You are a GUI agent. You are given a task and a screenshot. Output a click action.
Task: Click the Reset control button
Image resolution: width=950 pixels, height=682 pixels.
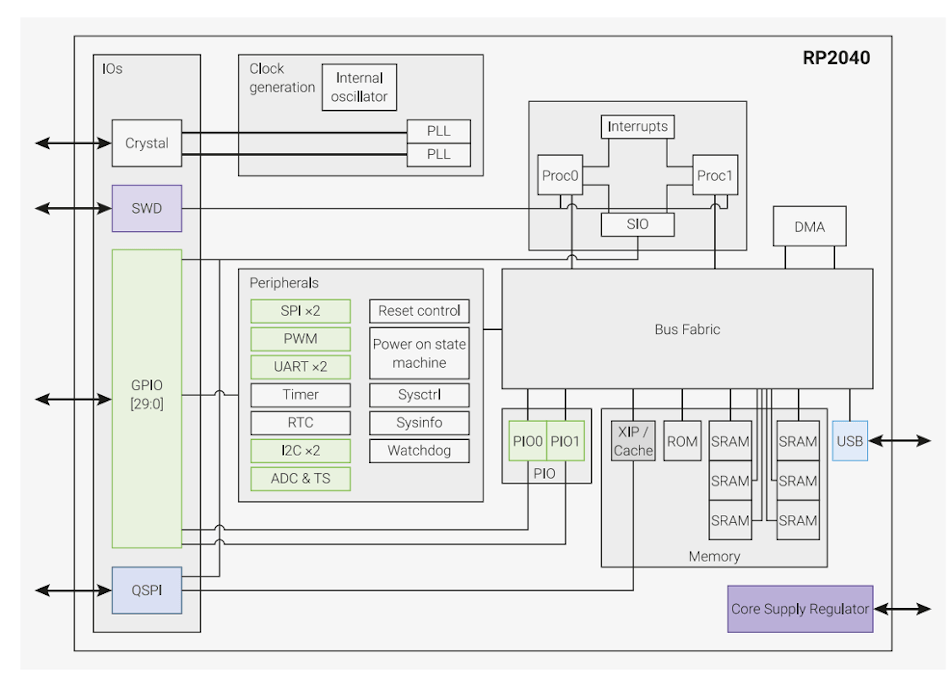419,311
